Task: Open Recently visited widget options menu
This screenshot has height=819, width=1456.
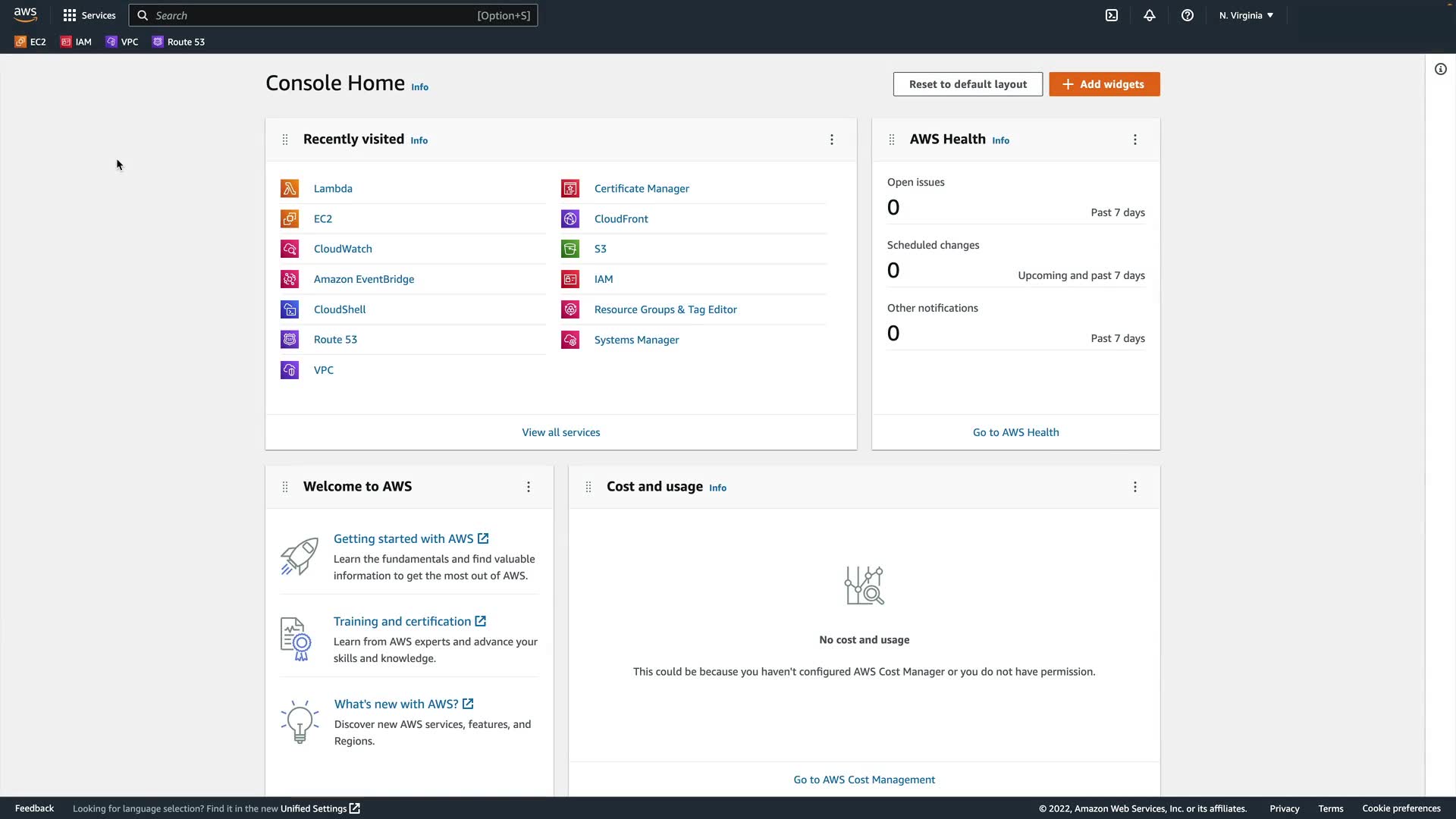Action: click(832, 140)
